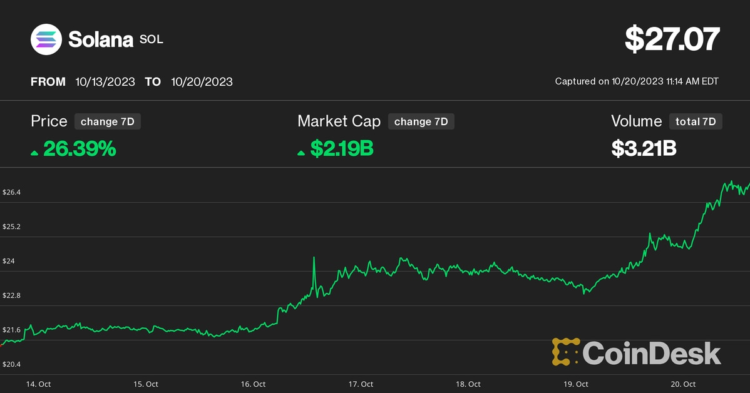Click the 14. Oct axis date

point(38,384)
